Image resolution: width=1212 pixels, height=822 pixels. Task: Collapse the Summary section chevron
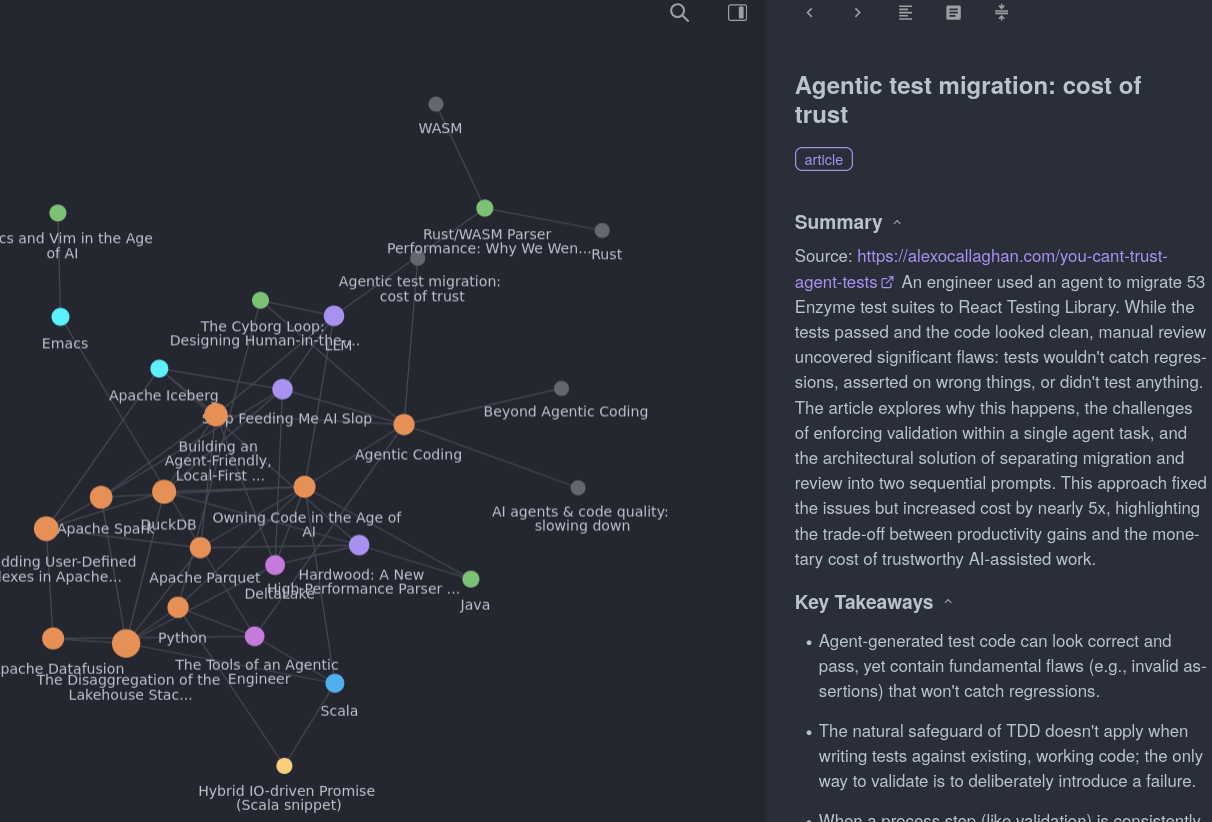[x=897, y=223]
